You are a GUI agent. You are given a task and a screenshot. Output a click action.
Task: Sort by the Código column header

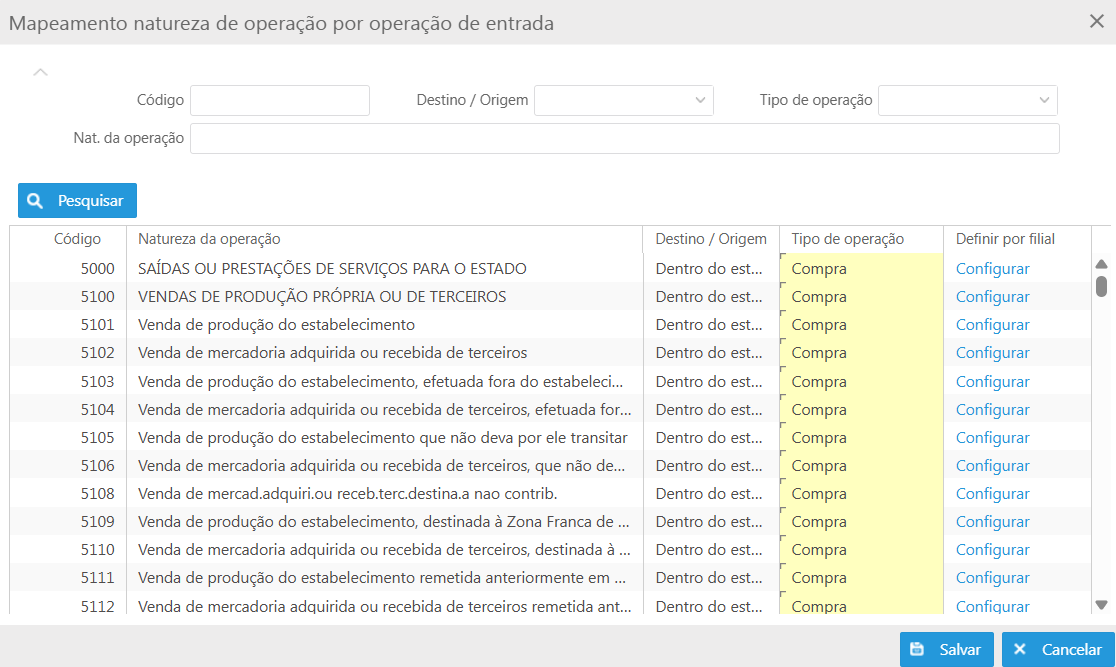click(78, 239)
